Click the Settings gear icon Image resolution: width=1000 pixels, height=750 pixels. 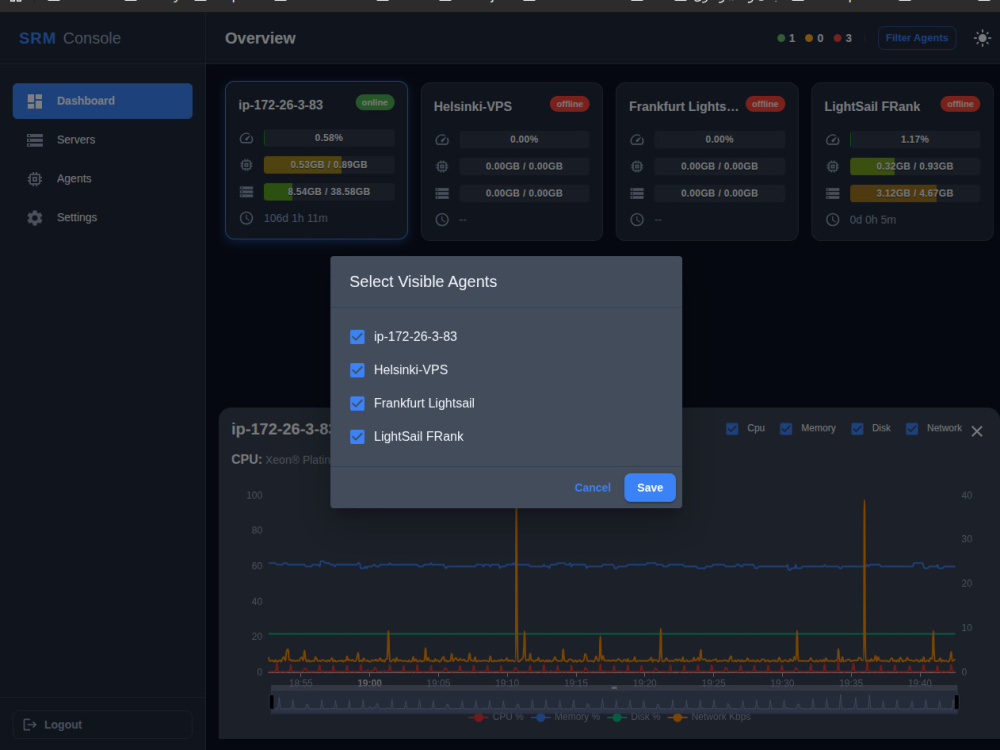[x=35, y=218]
